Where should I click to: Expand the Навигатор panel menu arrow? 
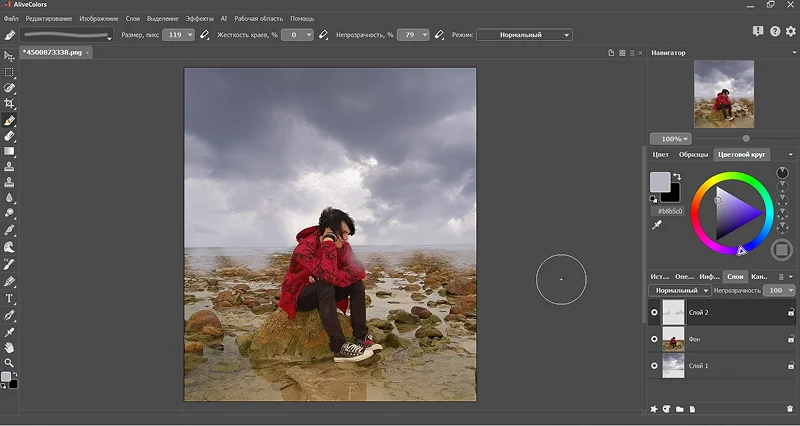pyautogui.click(x=794, y=53)
